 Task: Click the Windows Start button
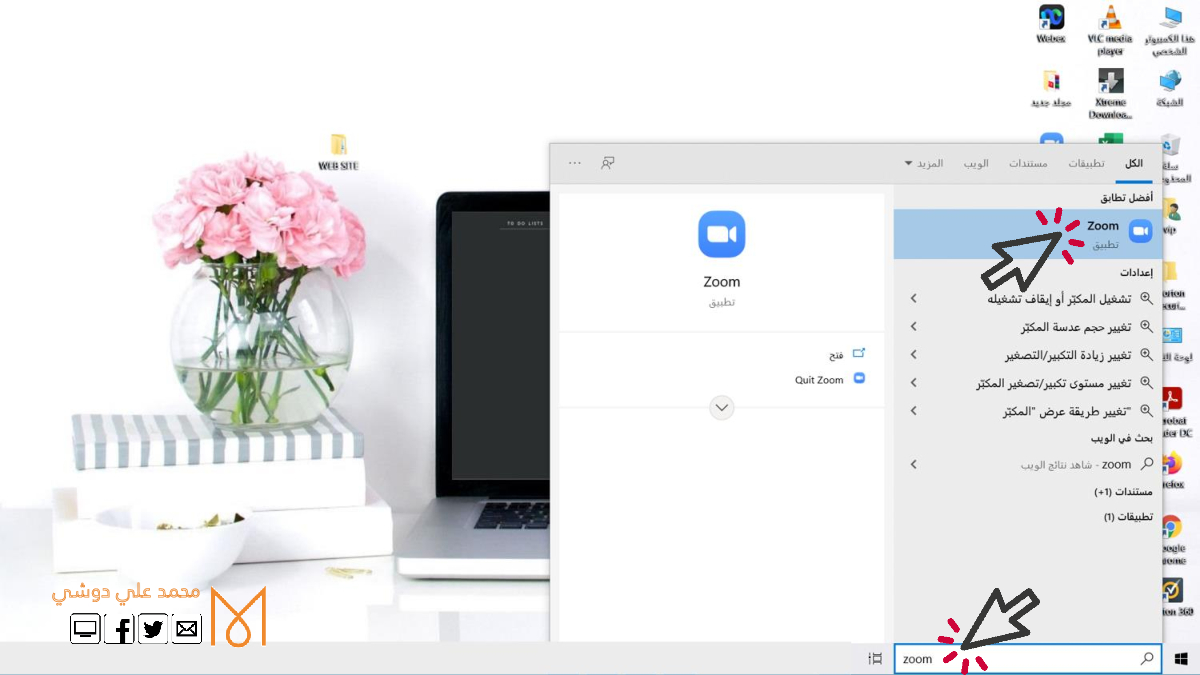1181,659
